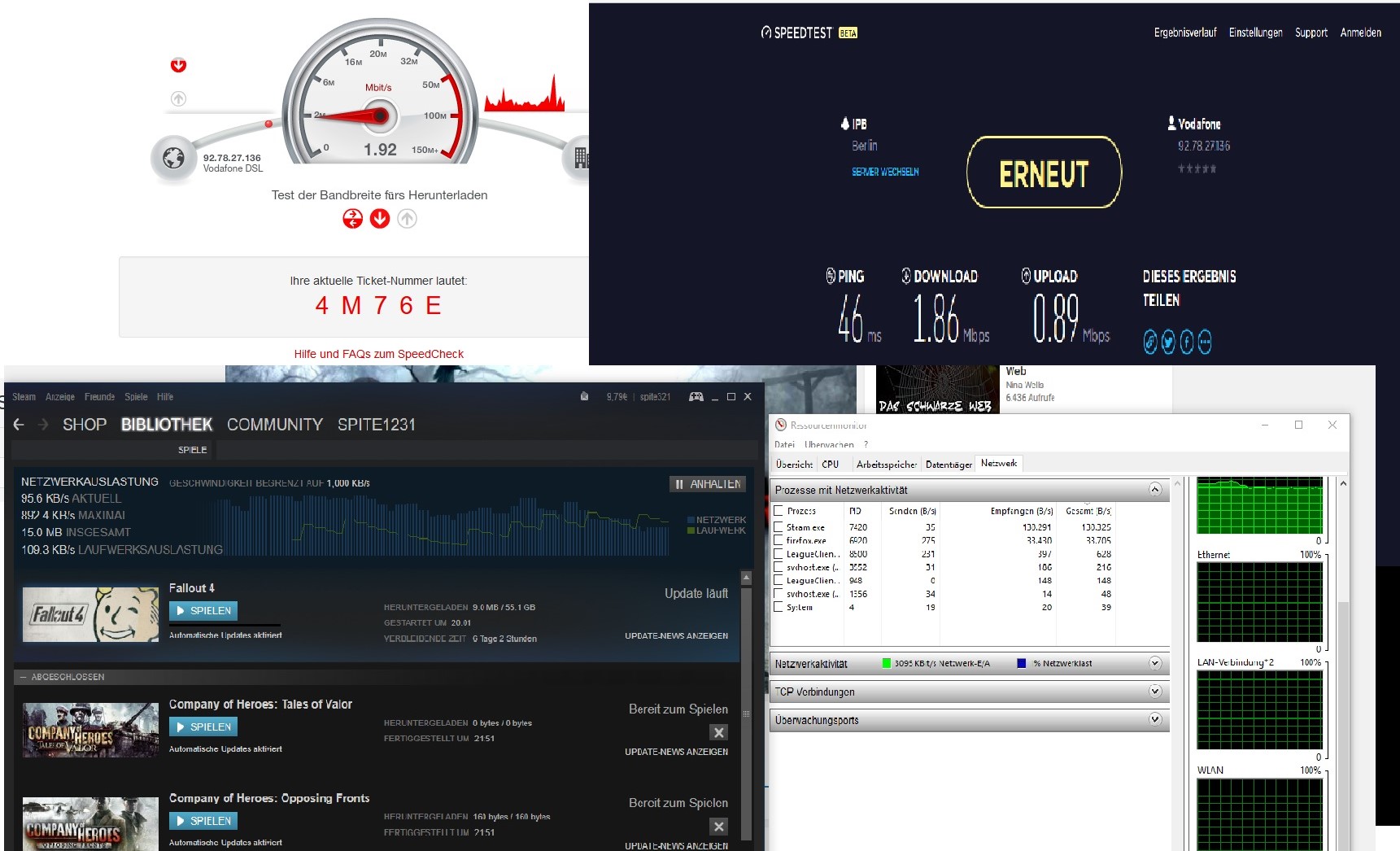Switch to Ressourcenmonitor CPU tab
Viewport: 1400px width, 851px height.
click(830, 464)
